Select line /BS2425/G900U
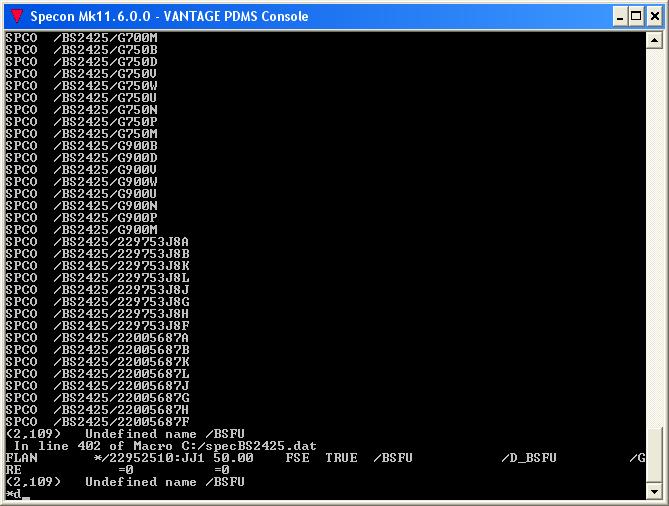Viewport: 669px width, 506px height. [x=81, y=193]
